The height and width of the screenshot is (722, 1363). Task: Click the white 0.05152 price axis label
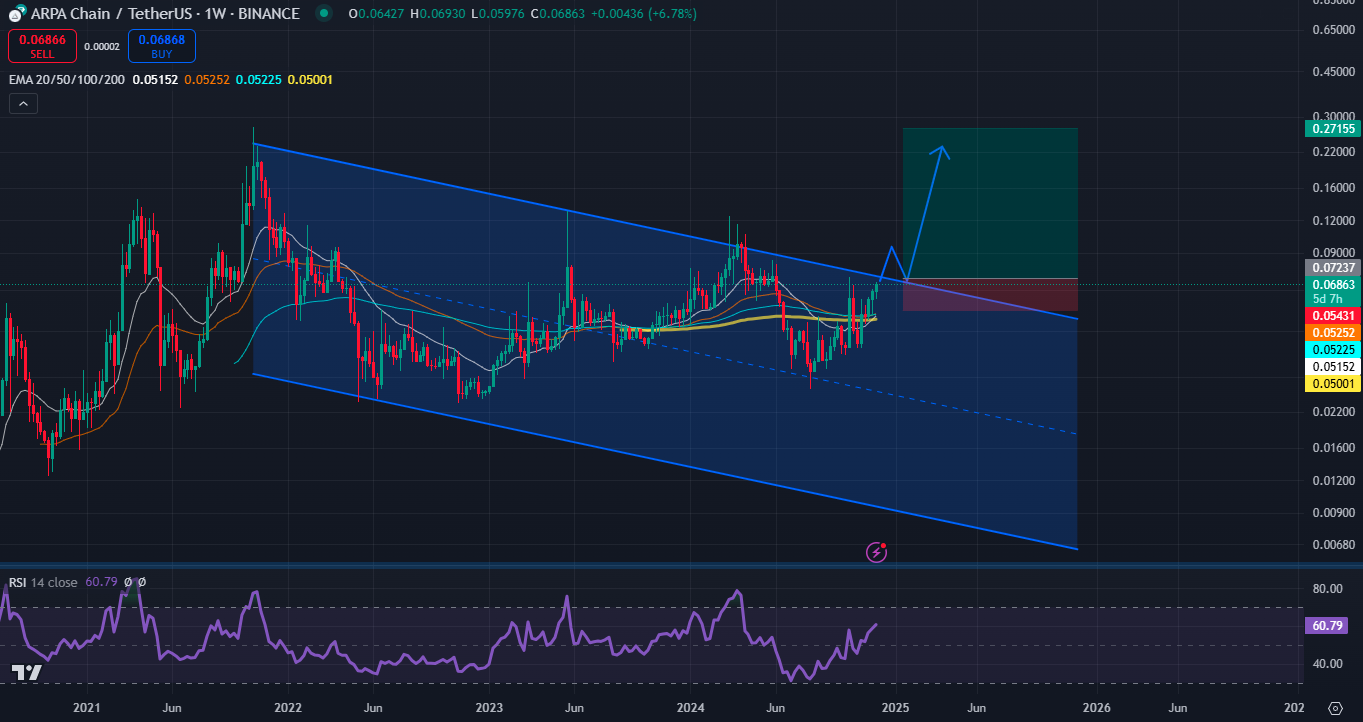1331,366
